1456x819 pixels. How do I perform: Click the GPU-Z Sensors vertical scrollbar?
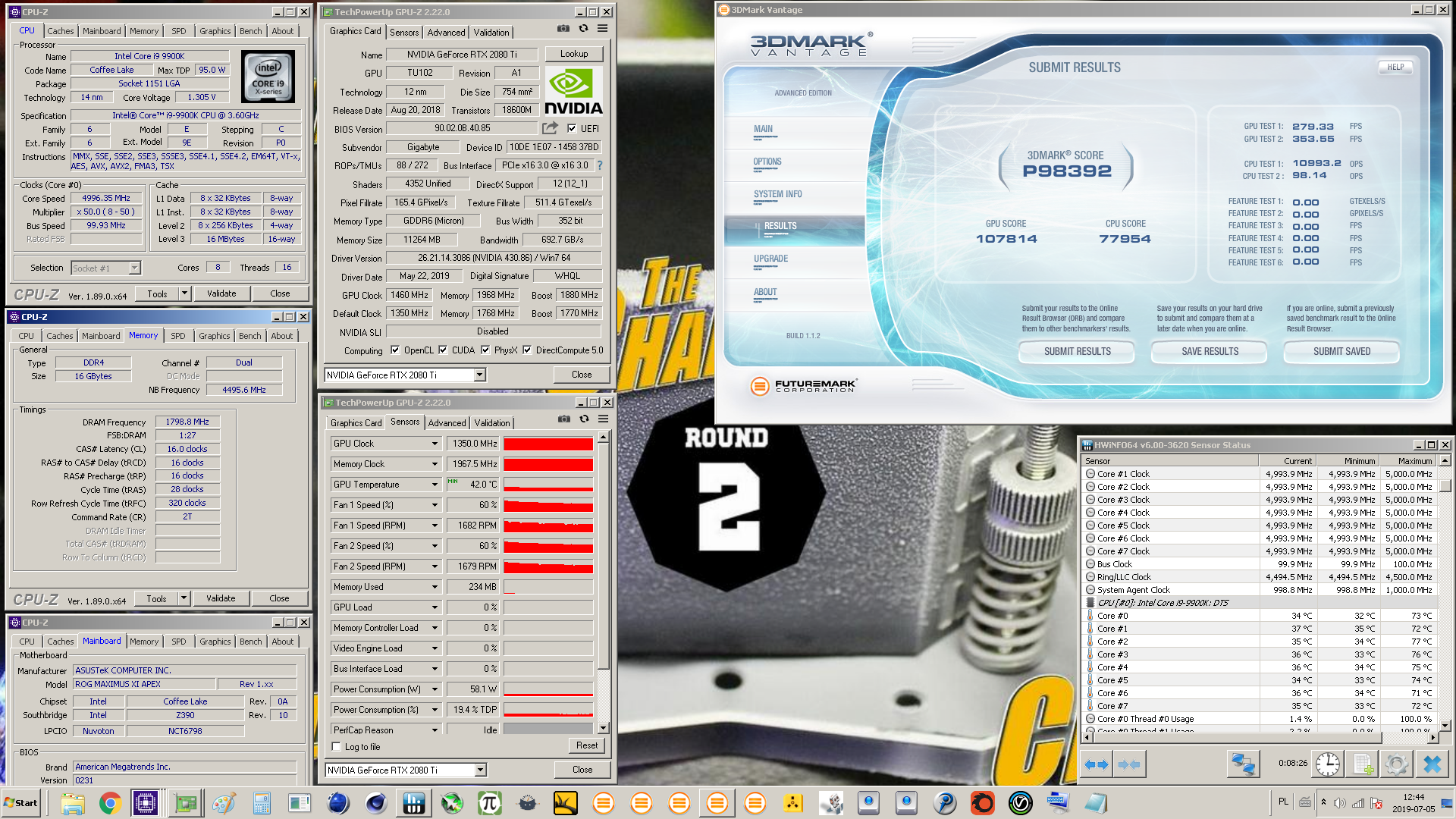(x=604, y=582)
